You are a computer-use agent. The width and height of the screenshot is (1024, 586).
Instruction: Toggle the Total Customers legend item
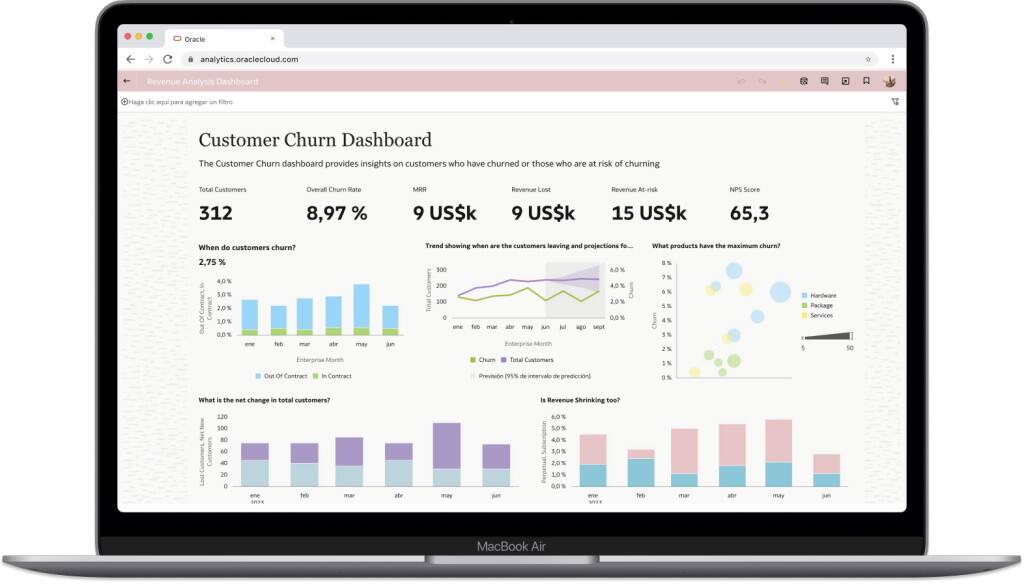(x=530, y=360)
